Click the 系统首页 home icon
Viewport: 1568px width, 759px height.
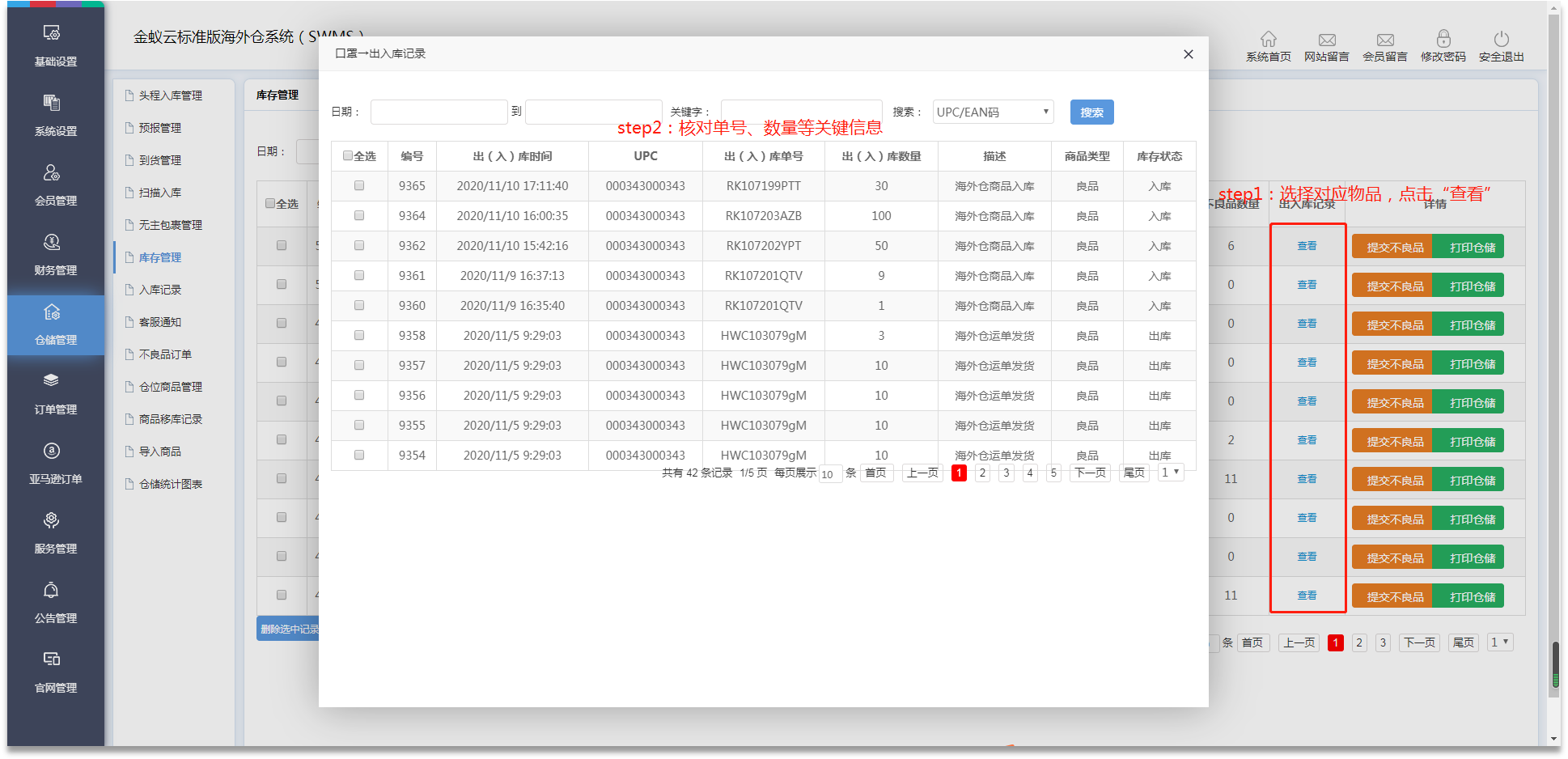coord(1268,39)
